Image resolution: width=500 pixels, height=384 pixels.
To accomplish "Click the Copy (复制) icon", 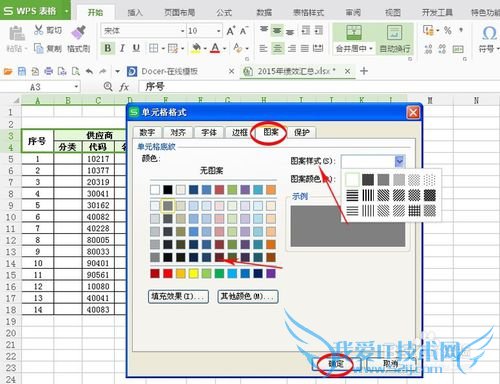I will point(39,49).
